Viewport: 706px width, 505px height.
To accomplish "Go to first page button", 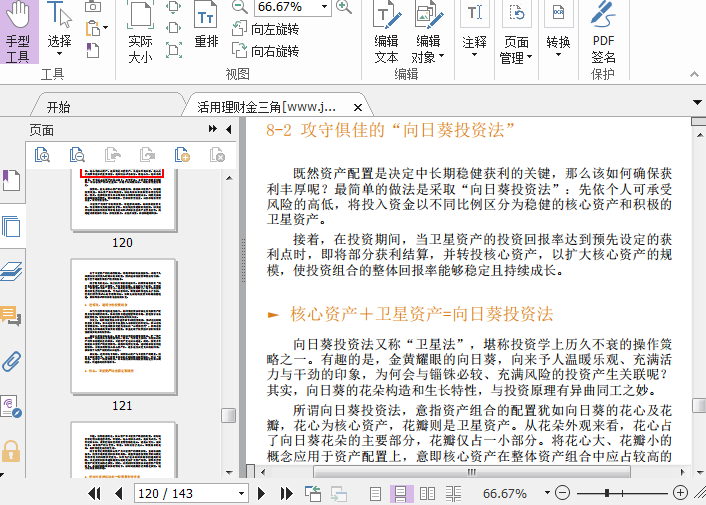I will [94, 494].
